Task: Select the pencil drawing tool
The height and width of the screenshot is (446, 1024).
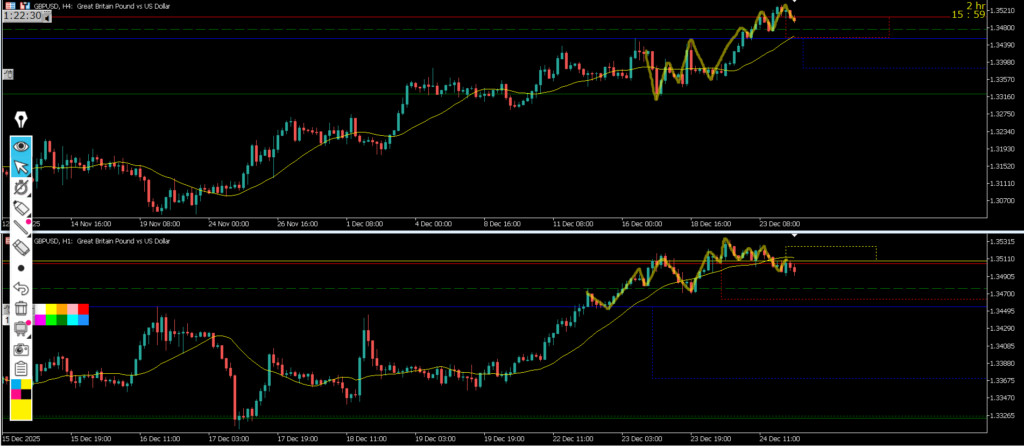Action: (21, 206)
